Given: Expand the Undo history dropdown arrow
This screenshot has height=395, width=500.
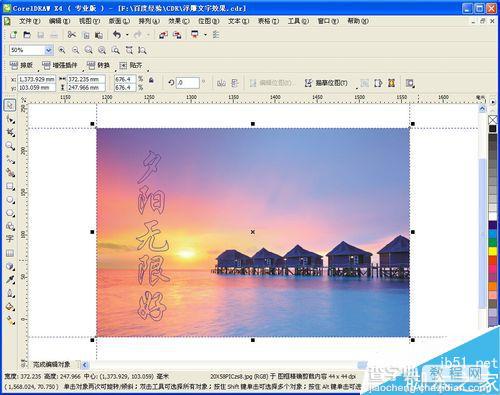Looking at the screenshot, I should pyautogui.click(x=127, y=35).
